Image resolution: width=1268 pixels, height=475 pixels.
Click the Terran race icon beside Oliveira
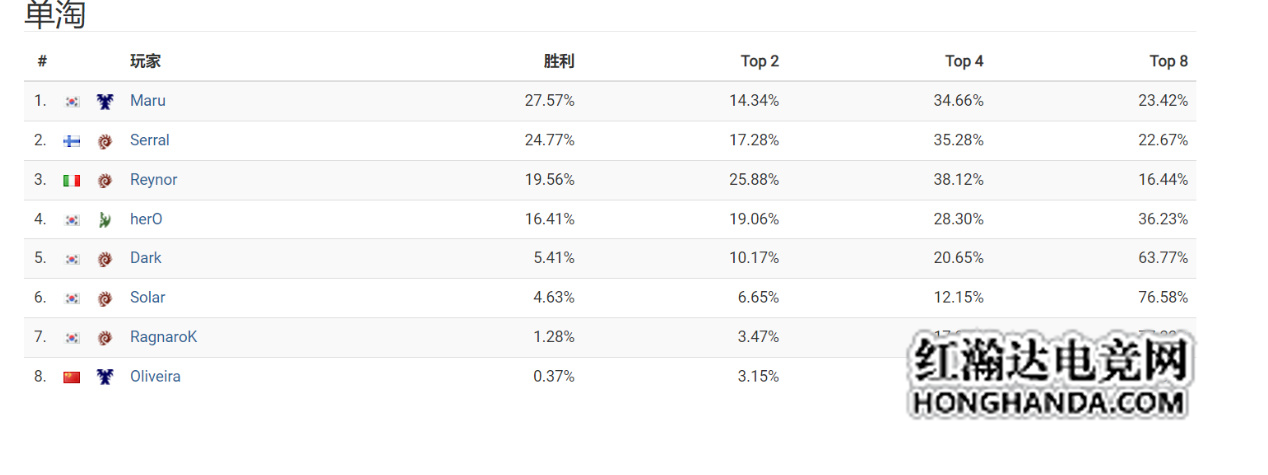[104, 377]
